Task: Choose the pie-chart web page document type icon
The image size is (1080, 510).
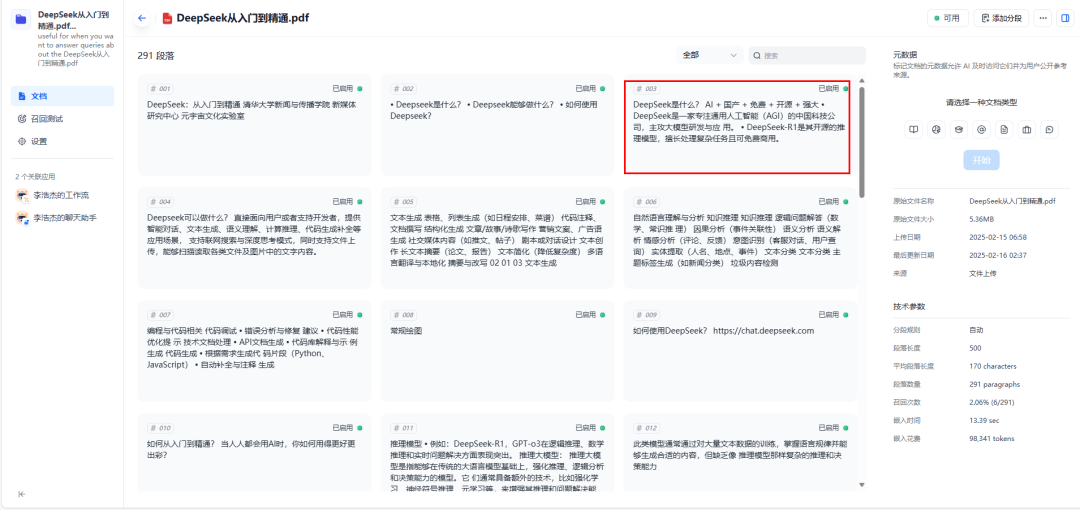Action: [x=936, y=129]
